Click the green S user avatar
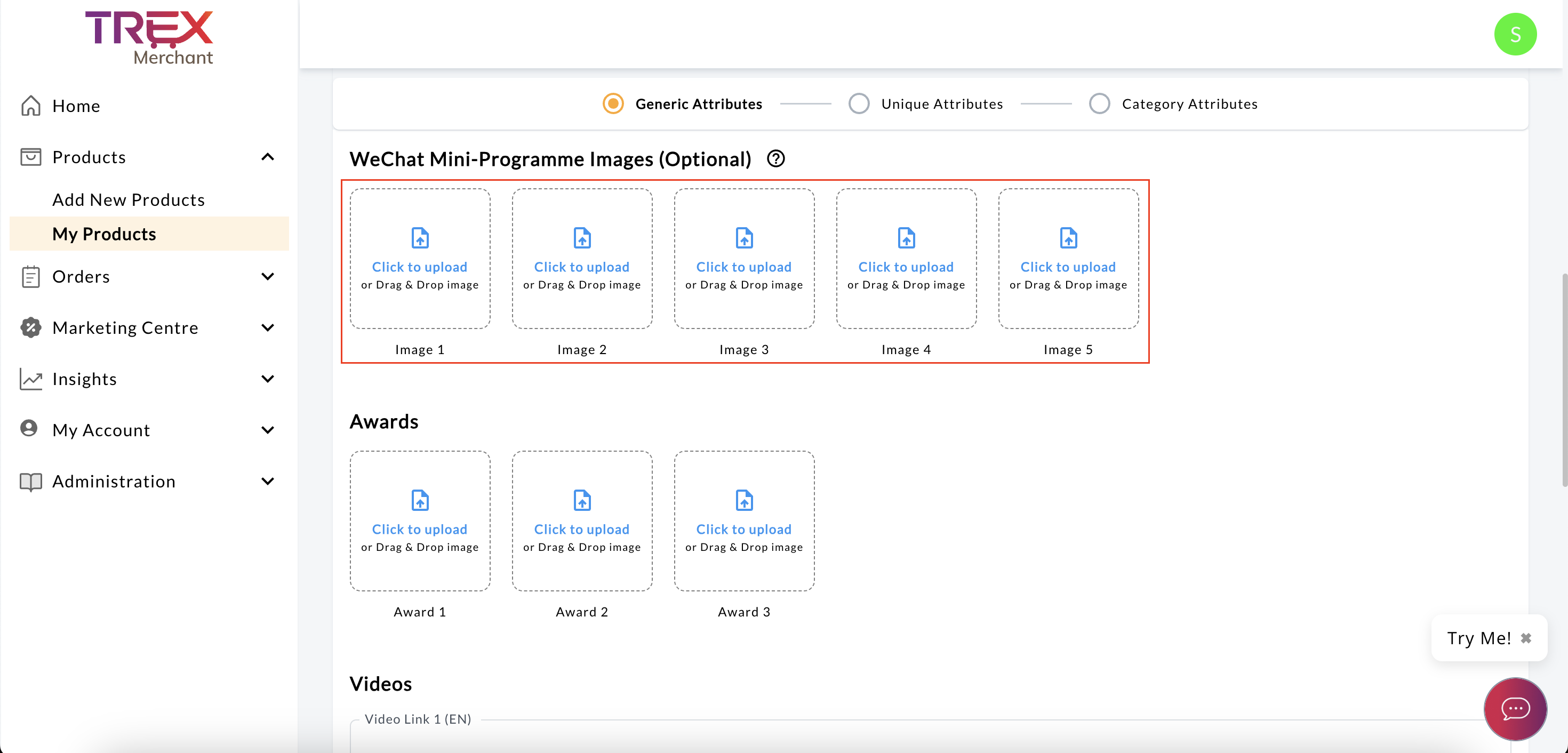This screenshot has height=753, width=1568. pyautogui.click(x=1515, y=35)
